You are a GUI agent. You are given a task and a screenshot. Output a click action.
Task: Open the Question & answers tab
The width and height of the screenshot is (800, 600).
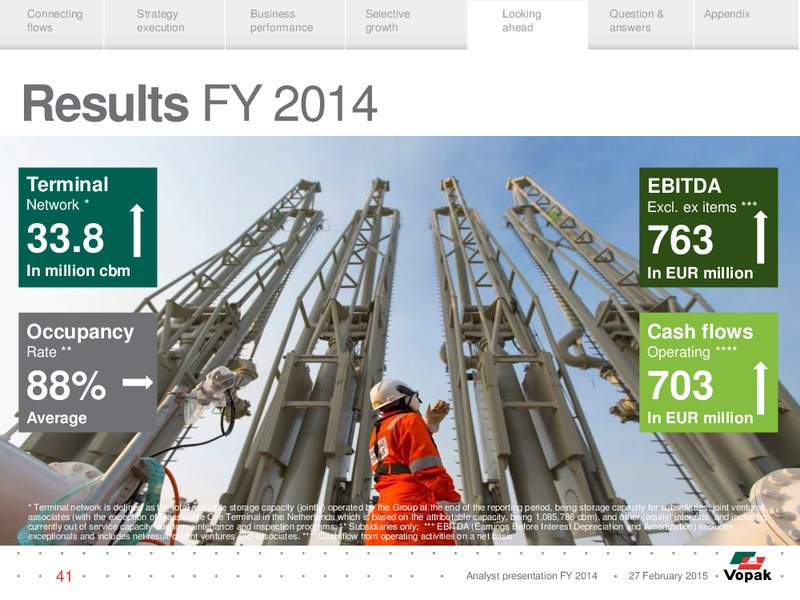pyautogui.click(x=640, y=24)
